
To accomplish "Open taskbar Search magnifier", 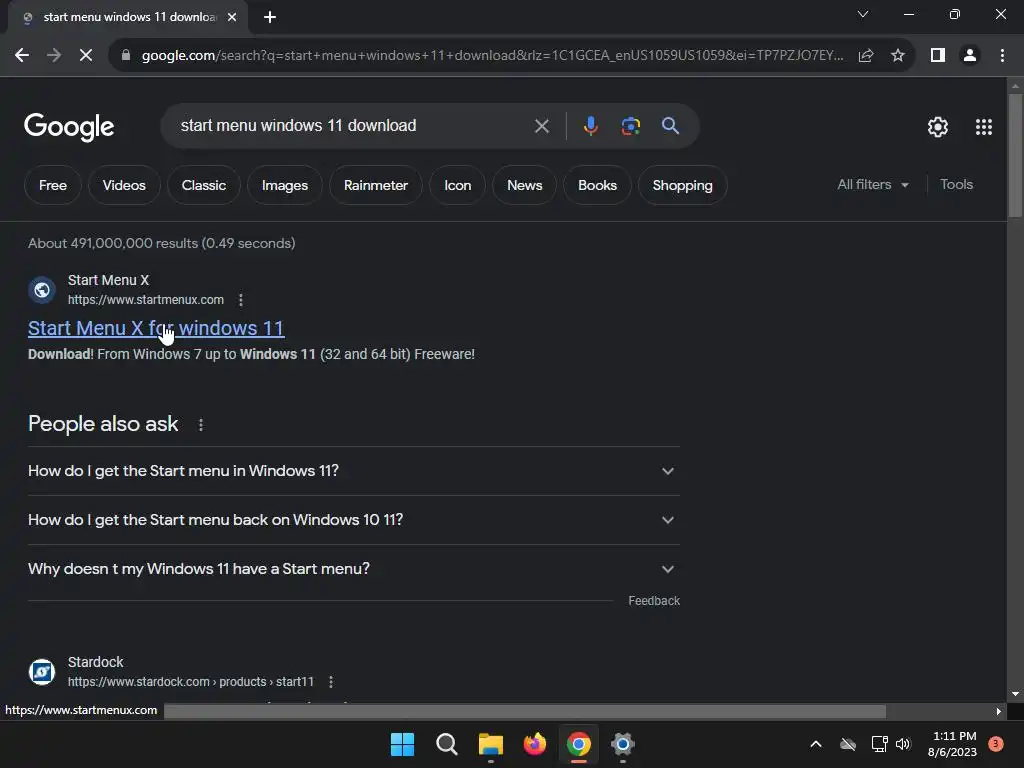I will point(447,744).
